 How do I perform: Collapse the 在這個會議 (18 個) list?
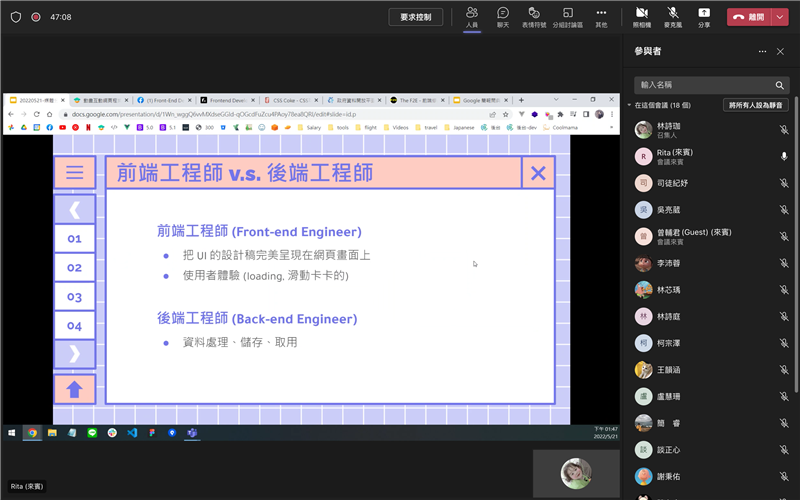click(x=629, y=105)
